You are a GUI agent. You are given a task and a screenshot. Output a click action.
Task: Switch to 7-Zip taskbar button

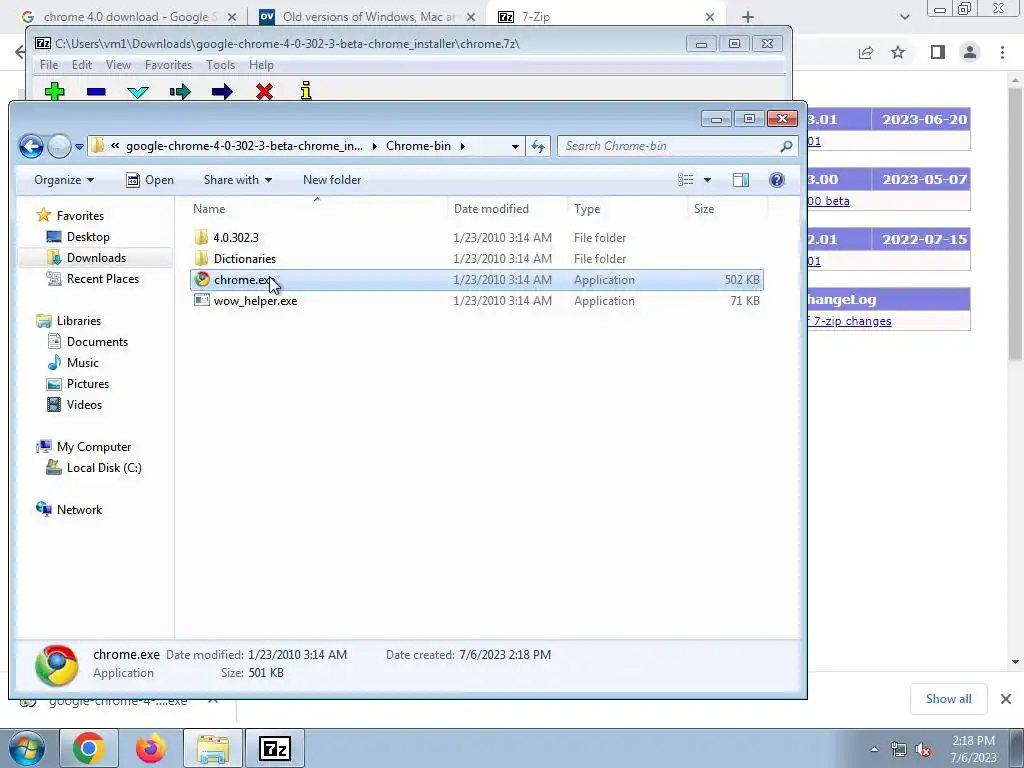click(275, 748)
